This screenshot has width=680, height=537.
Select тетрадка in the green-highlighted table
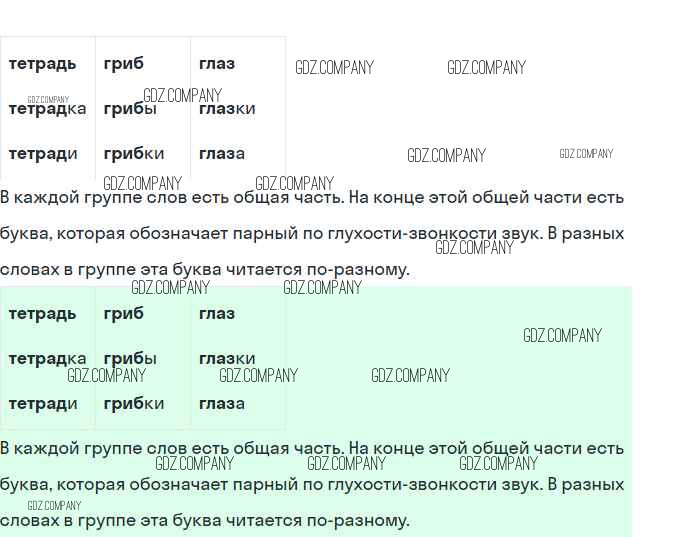tap(47, 359)
